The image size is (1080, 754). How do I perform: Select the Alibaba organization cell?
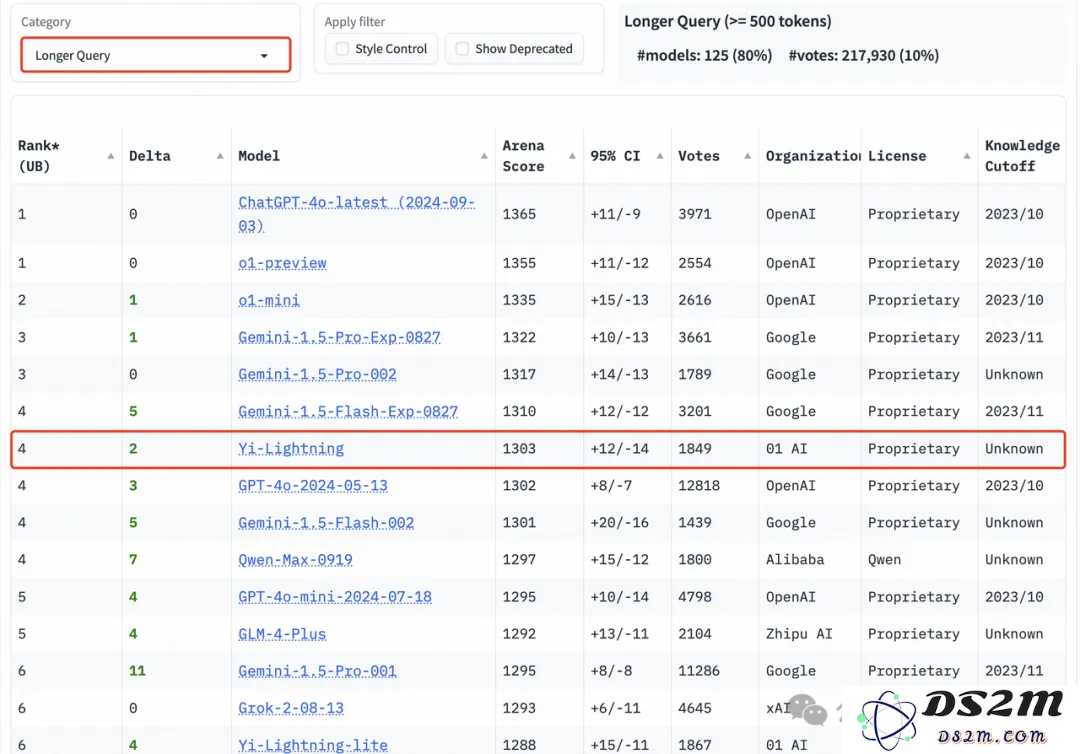(795, 560)
